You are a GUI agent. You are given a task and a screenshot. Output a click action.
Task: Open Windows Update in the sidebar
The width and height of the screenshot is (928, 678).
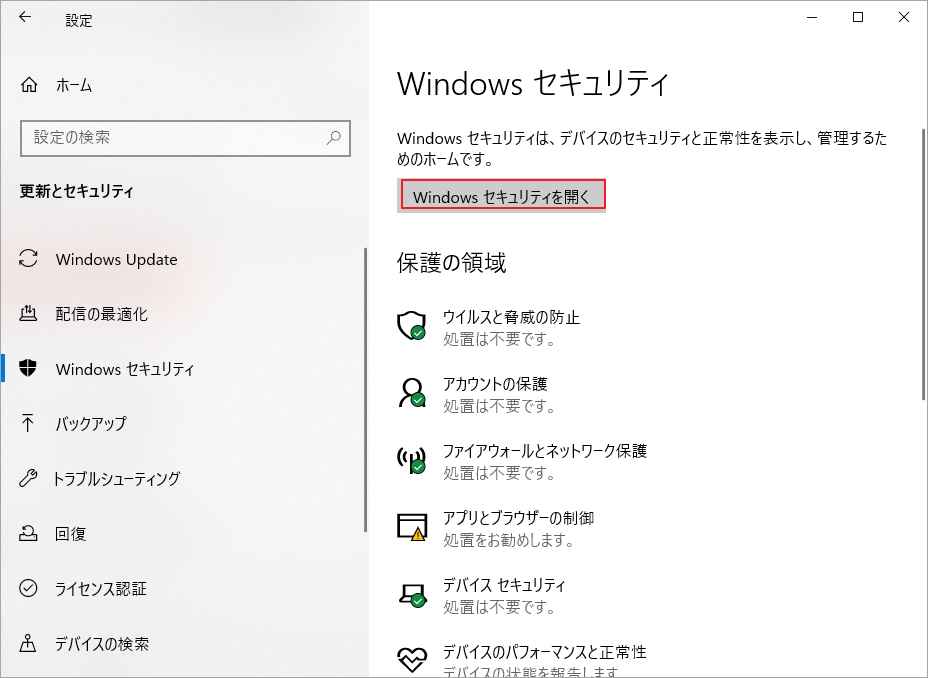pyautogui.click(x=116, y=260)
